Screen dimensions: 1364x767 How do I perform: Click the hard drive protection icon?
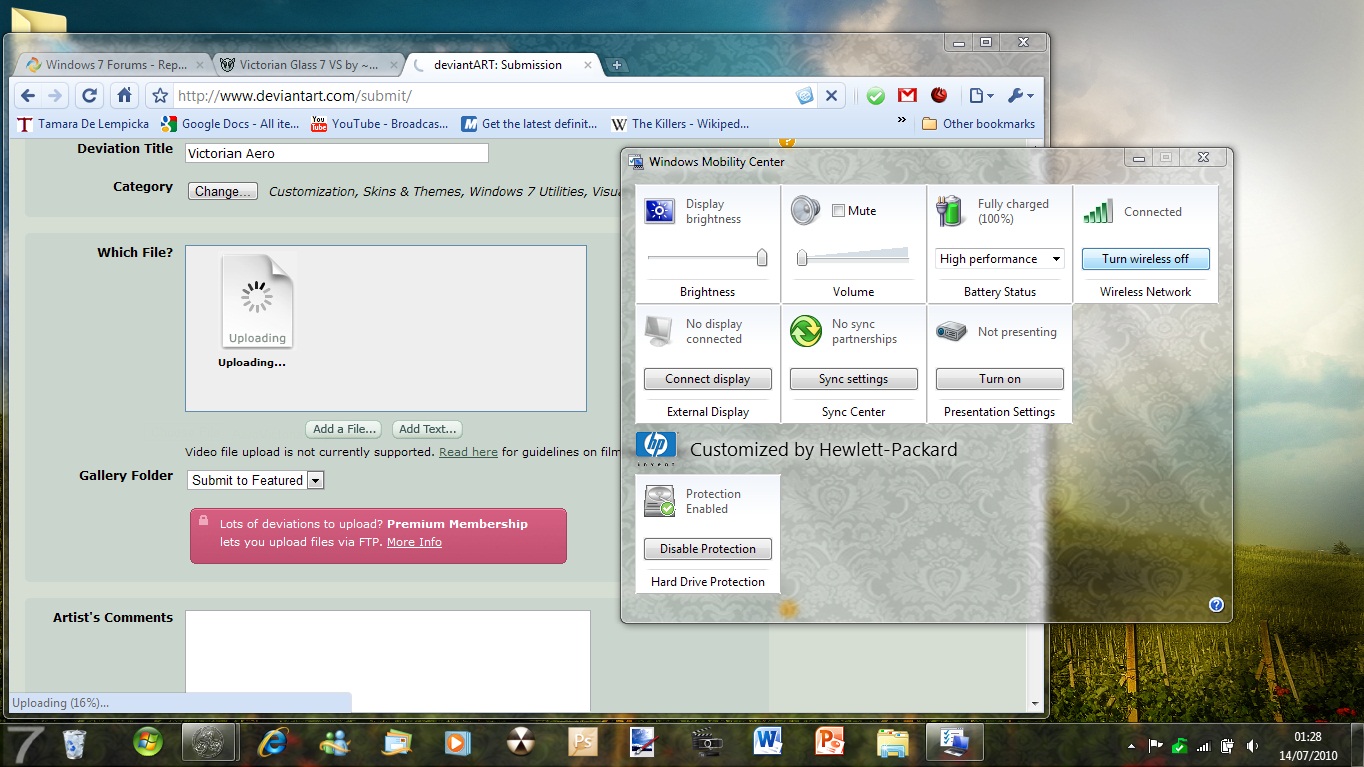click(660, 501)
